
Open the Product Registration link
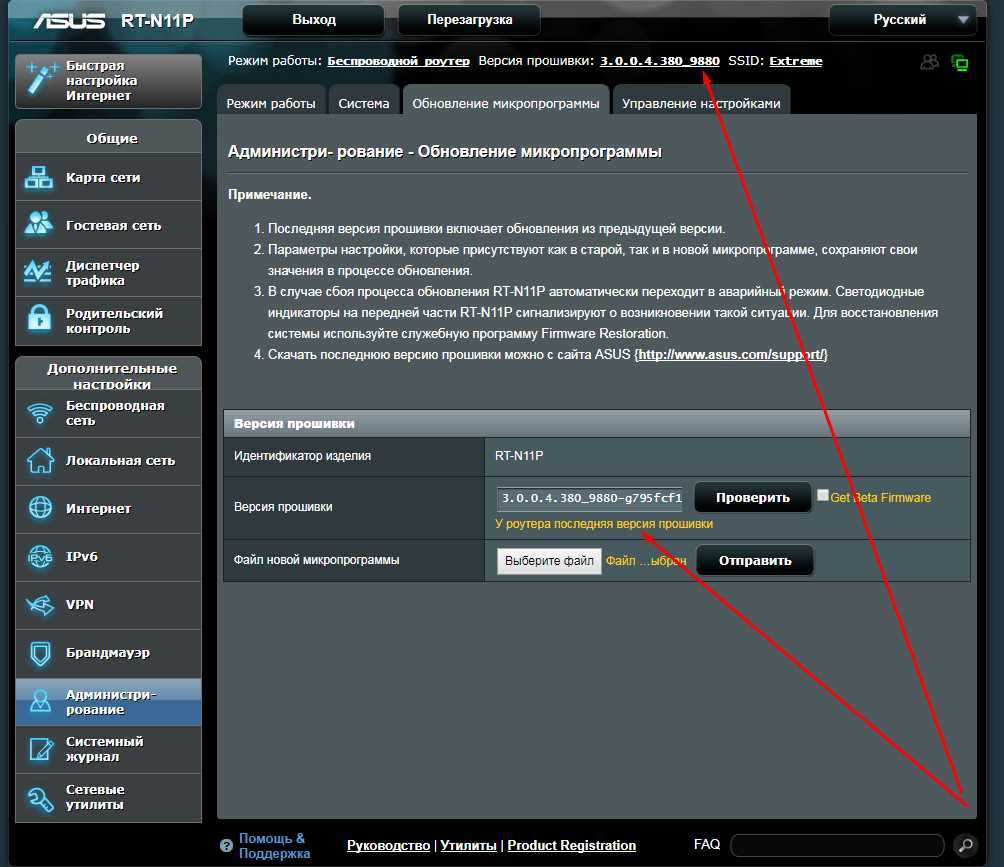tap(572, 845)
